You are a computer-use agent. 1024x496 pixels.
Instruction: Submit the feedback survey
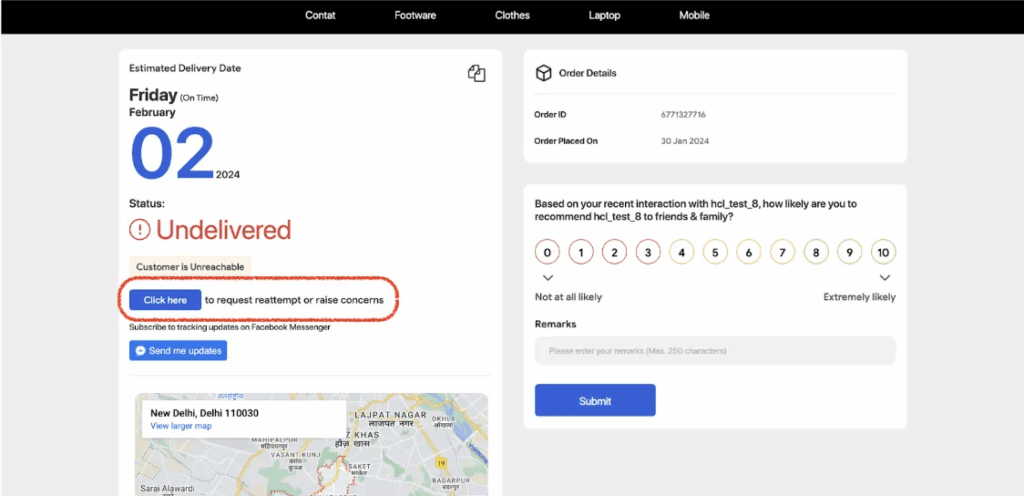point(595,401)
